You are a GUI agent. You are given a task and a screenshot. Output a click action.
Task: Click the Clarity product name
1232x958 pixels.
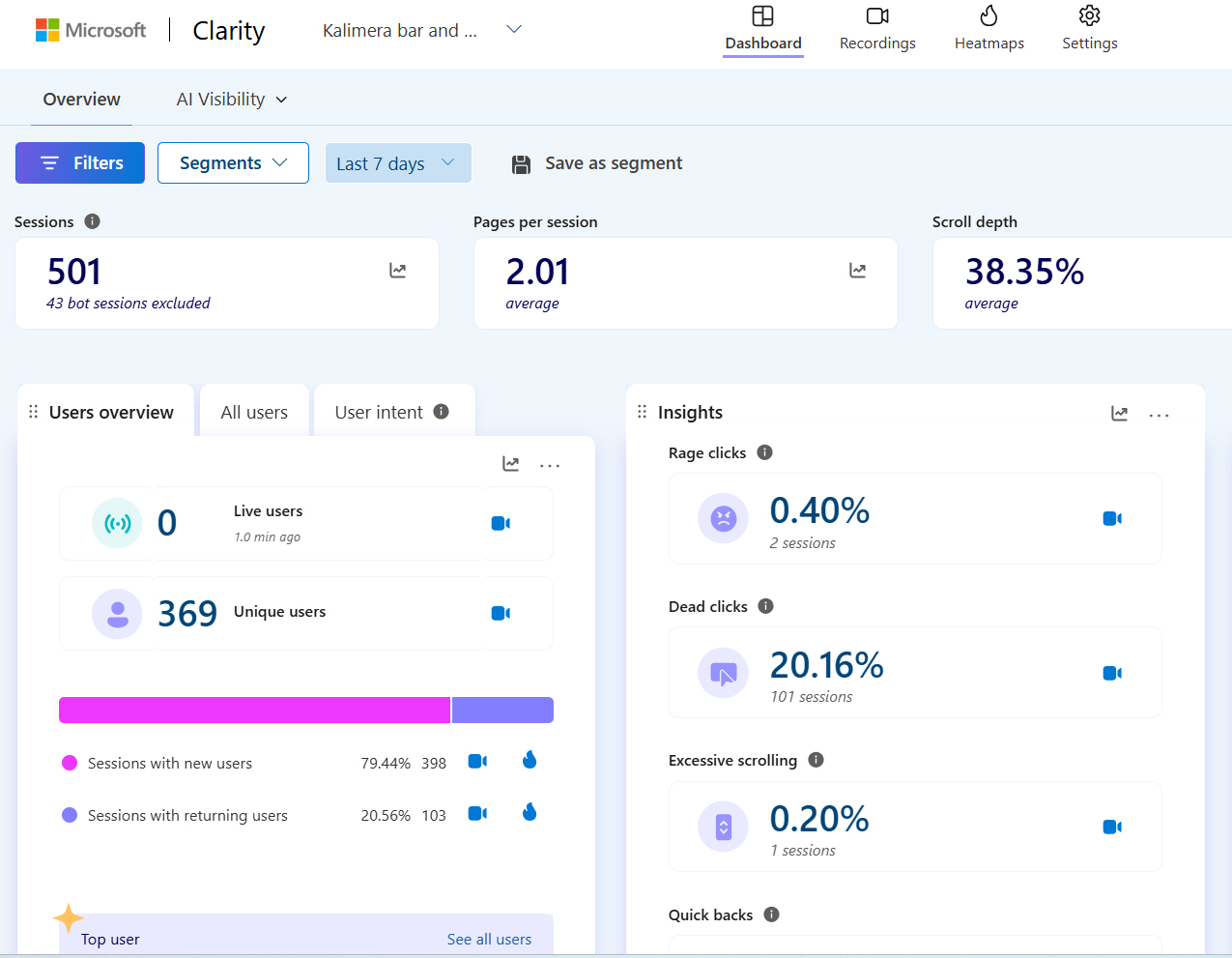click(229, 31)
